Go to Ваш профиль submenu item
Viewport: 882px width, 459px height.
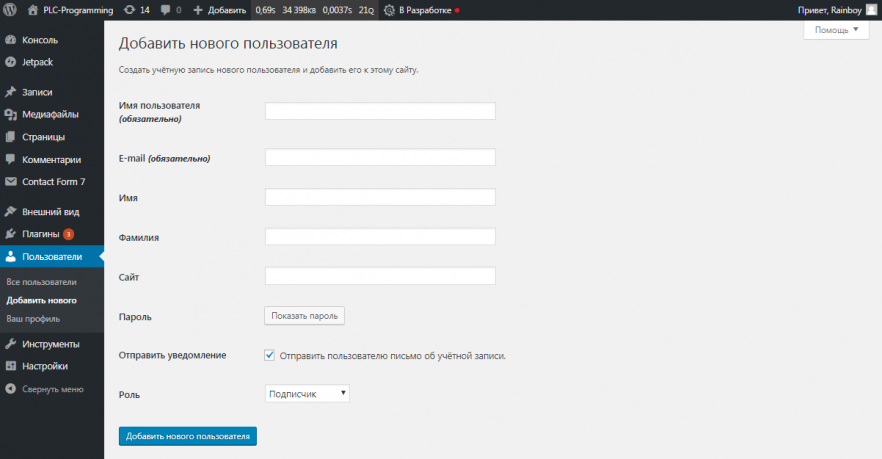coord(33,319)
